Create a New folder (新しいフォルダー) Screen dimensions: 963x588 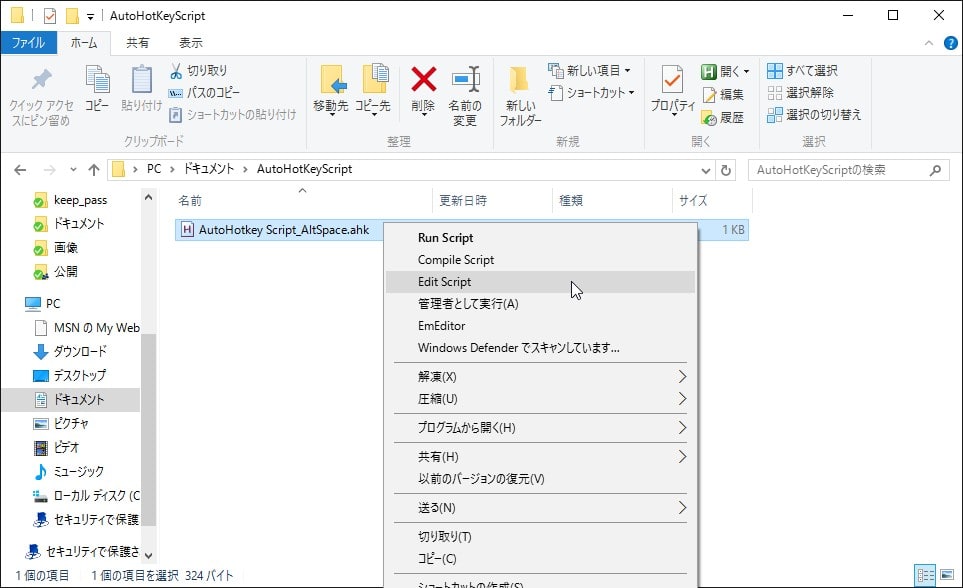click(x=520, y=95)
